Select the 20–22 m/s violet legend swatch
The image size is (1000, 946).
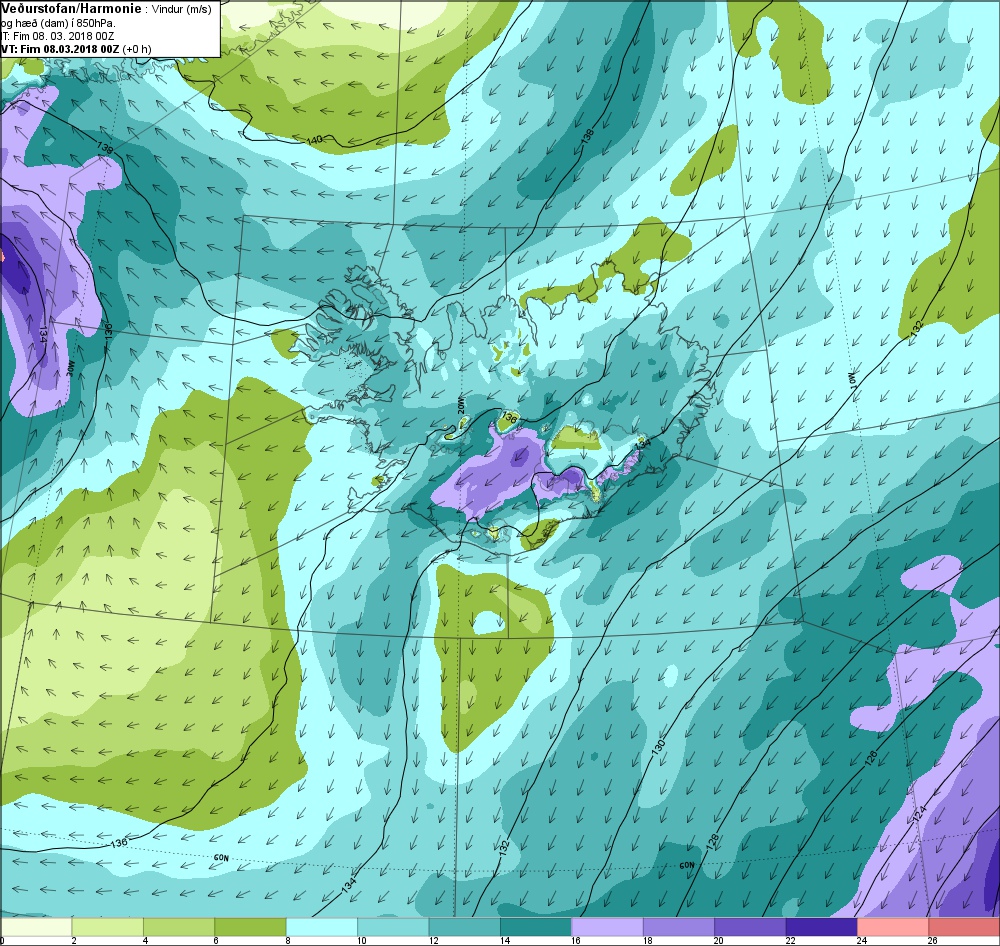point(750,926)
